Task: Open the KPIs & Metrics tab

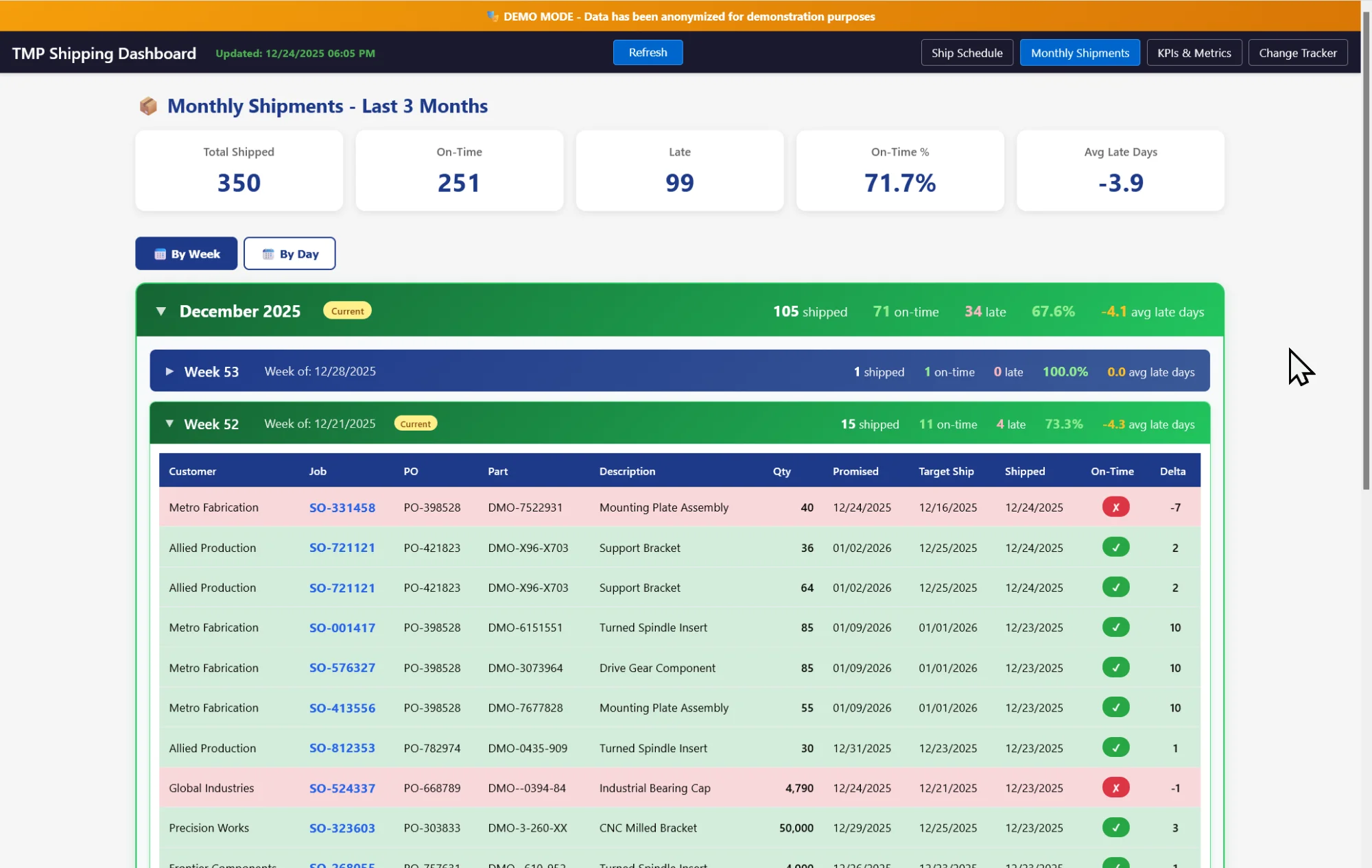Action: pyautogui.click(x=1194, y=53)
